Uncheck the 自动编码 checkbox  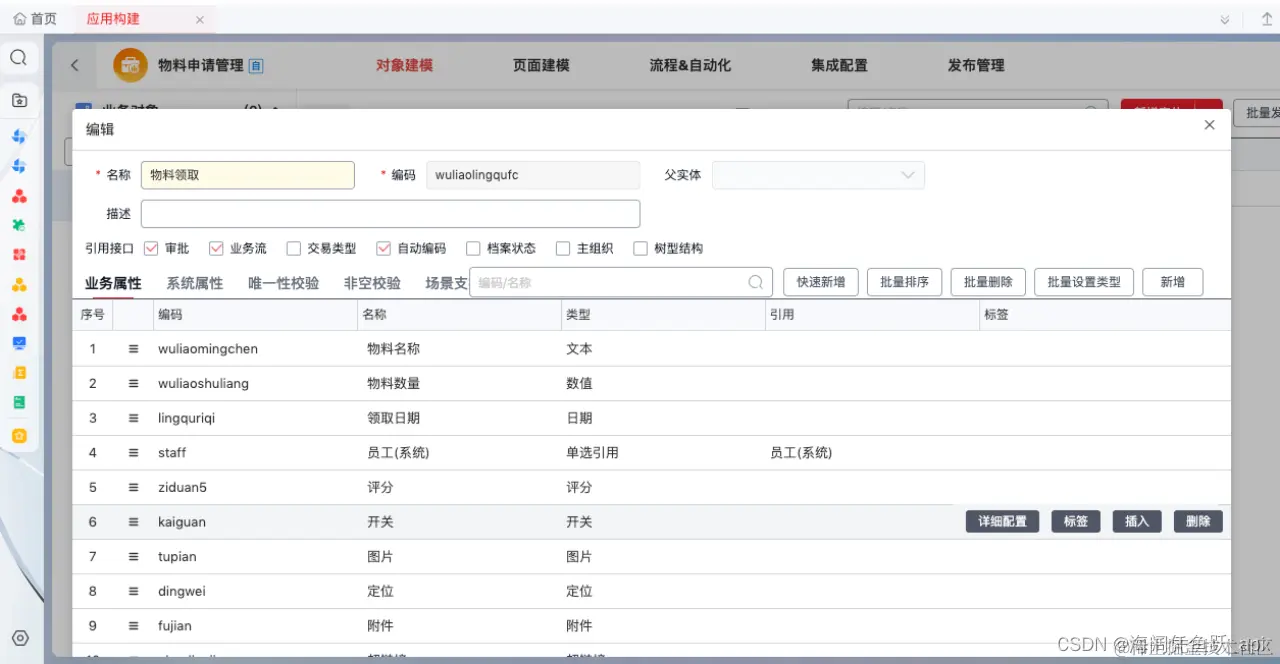383,248
